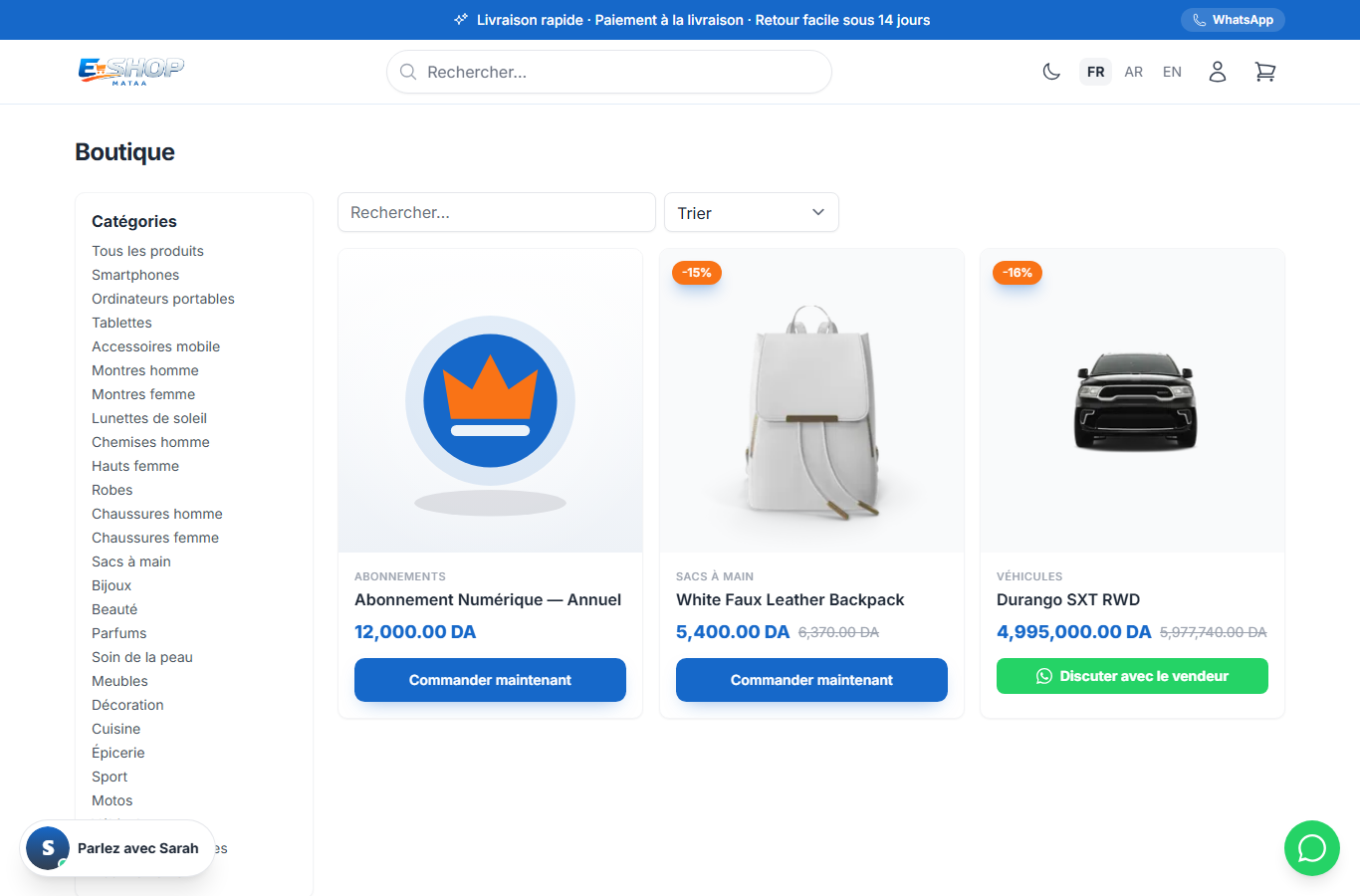Select Tablettes category
Image resolution: width=1360 pixels, height=896 pixels.
click(121, 323)
